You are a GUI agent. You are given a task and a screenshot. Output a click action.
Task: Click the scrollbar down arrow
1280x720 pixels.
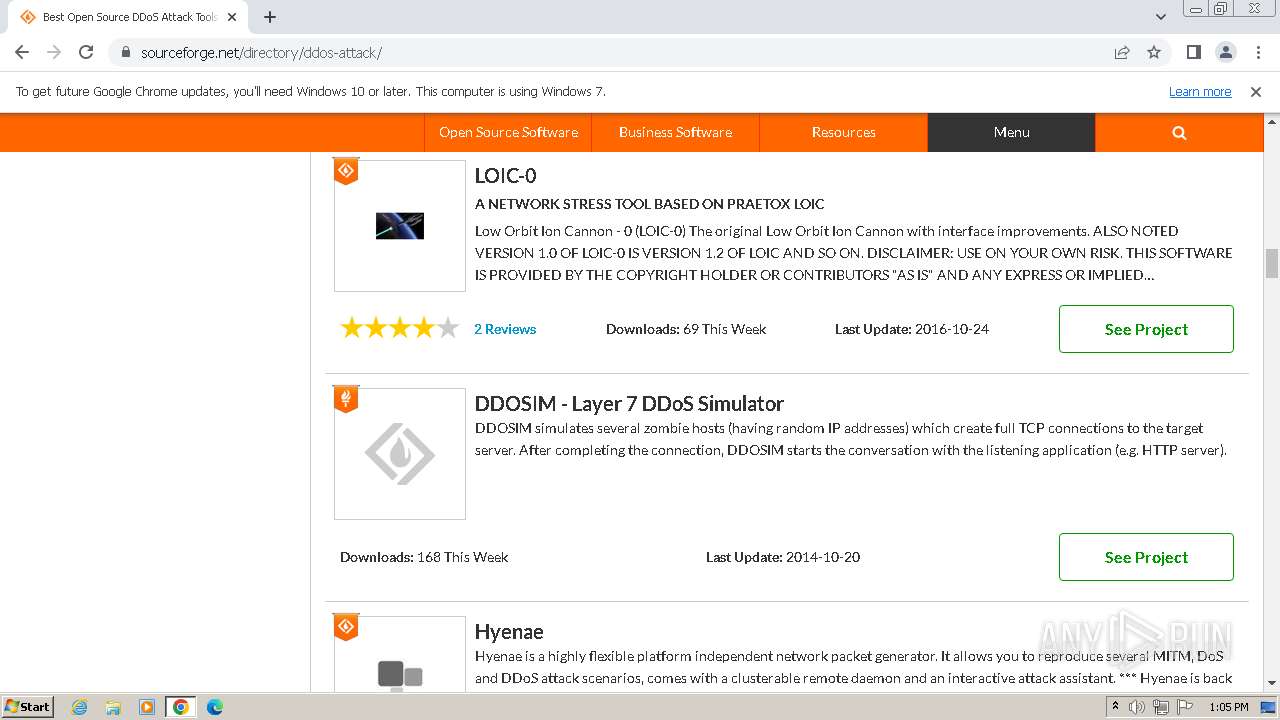pyautogui.click(x=1272, y=683)
